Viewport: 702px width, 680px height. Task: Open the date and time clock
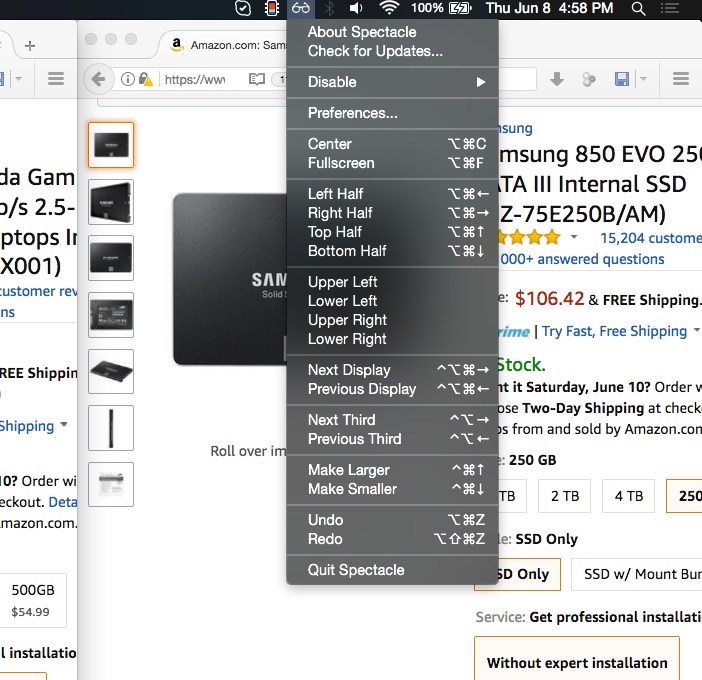coord(550,8)
